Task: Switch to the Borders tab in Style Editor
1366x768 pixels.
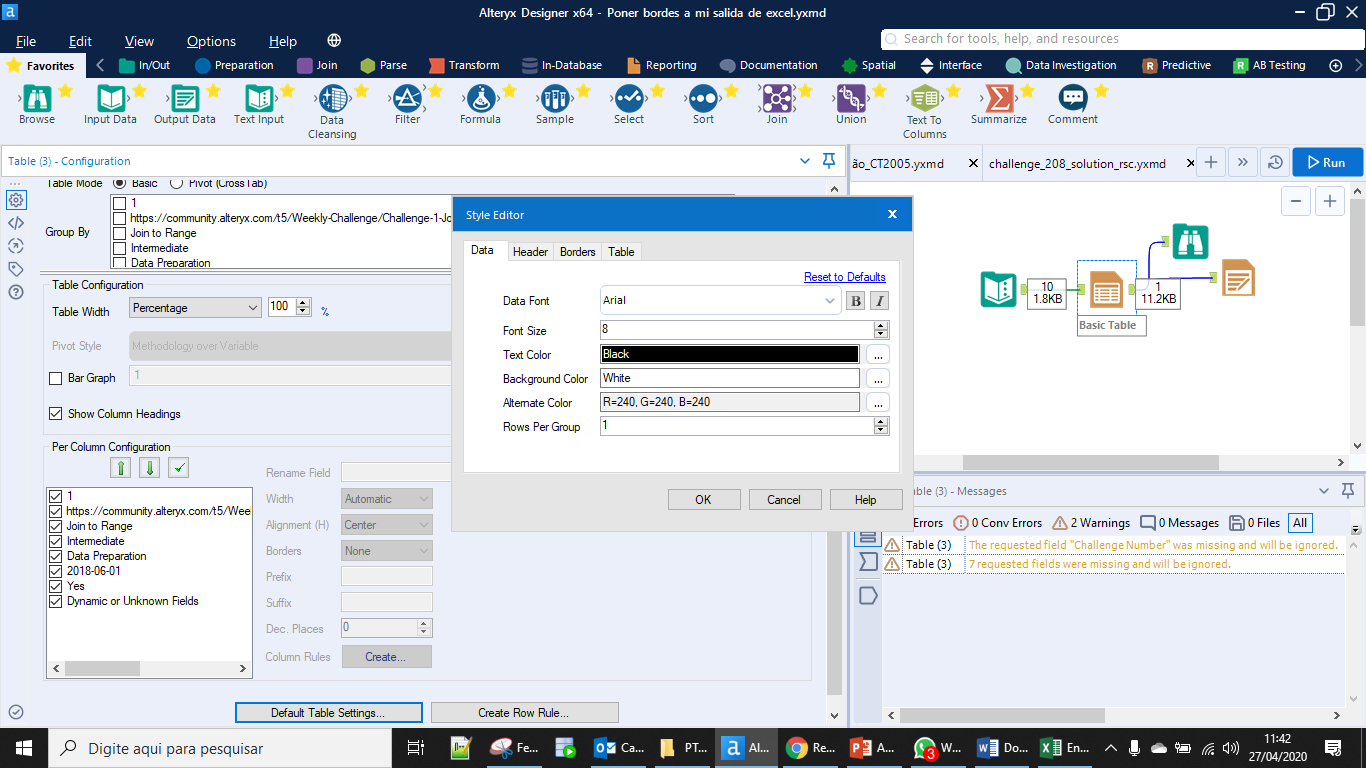Action: (577, 251)
